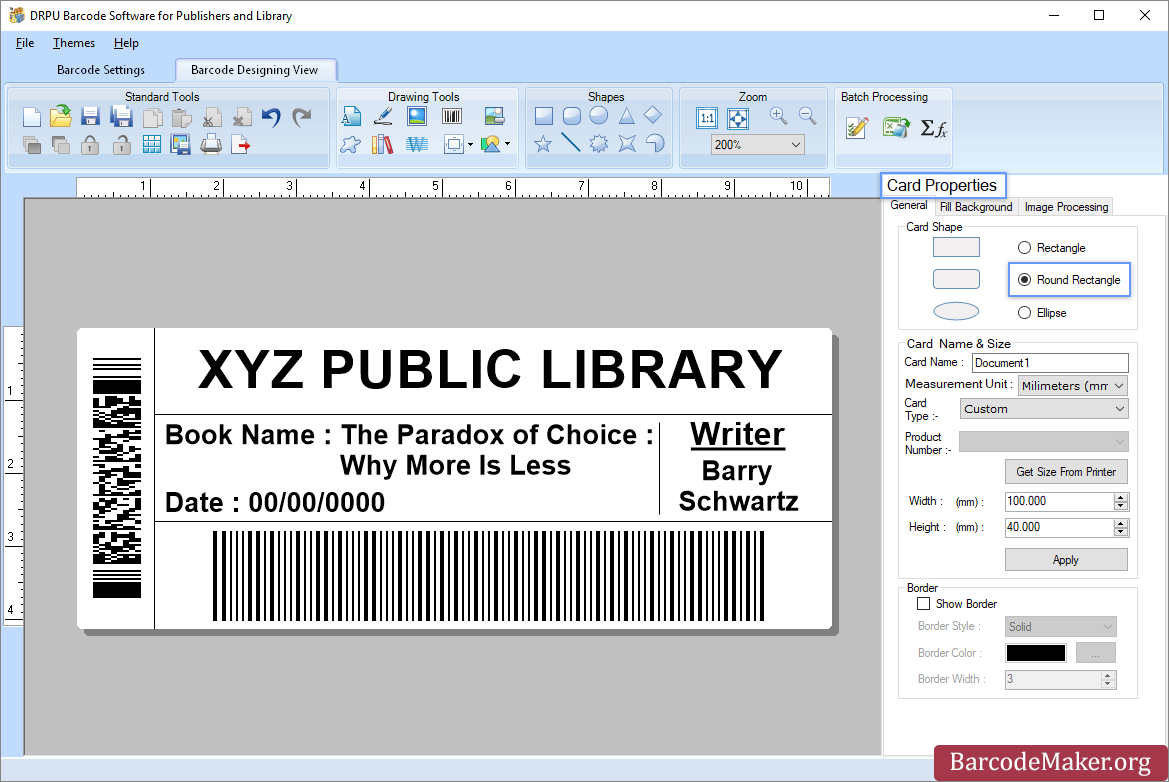Save the label with single floppy icon
The image size is (1169, 782).
90,117
